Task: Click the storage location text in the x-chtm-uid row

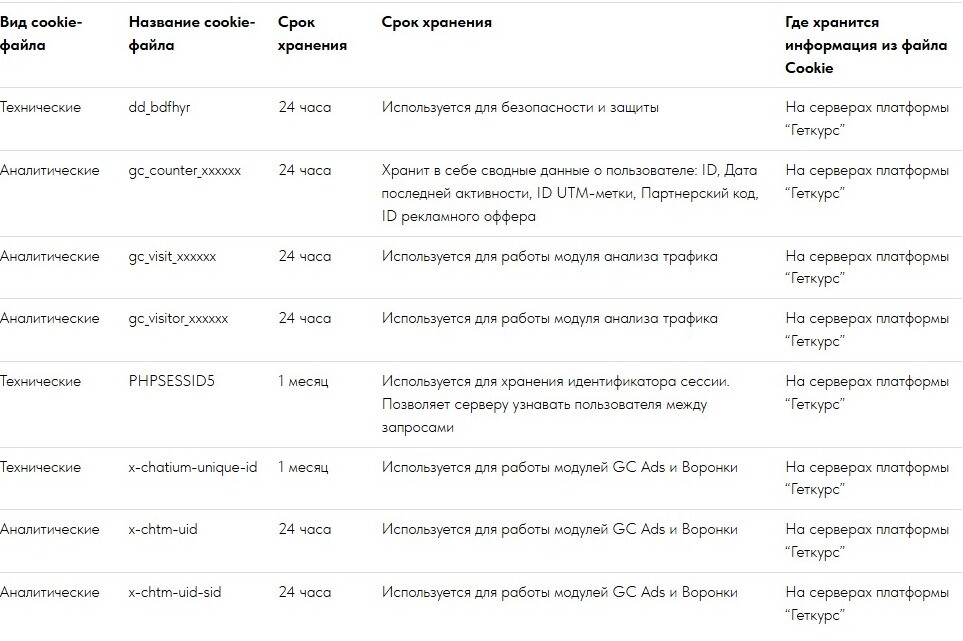Action: tap(866, 540)
